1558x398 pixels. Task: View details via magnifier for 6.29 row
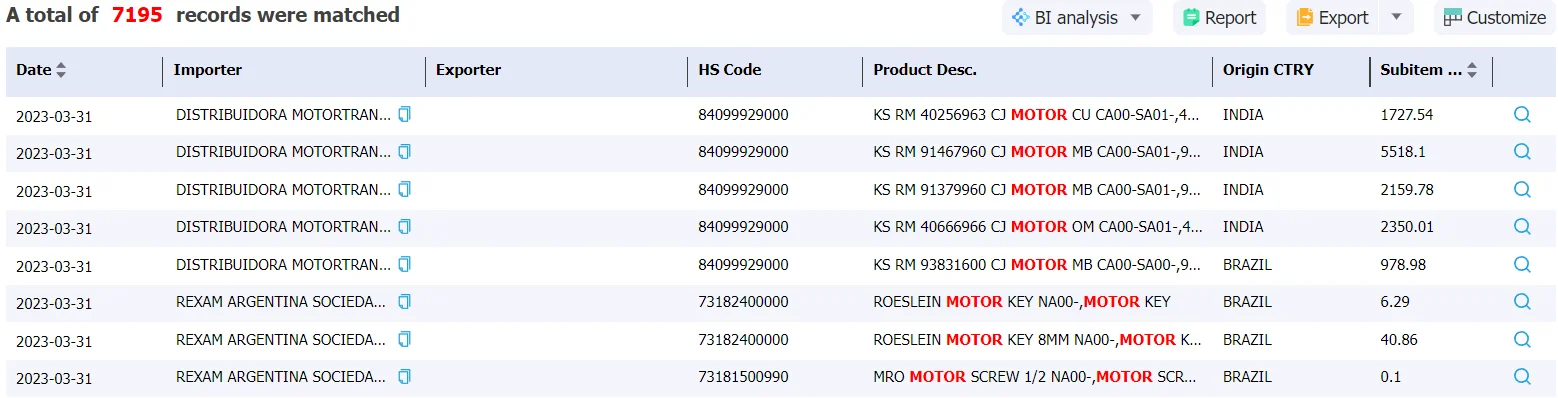coord(1522,301)
